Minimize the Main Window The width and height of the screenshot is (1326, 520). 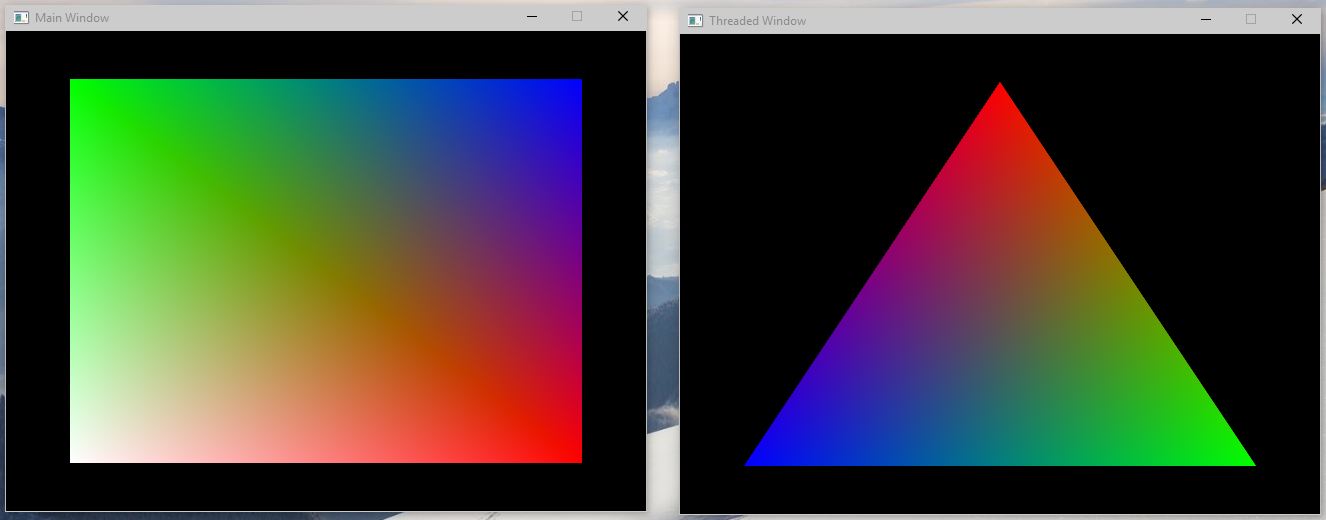coord(532,17)
